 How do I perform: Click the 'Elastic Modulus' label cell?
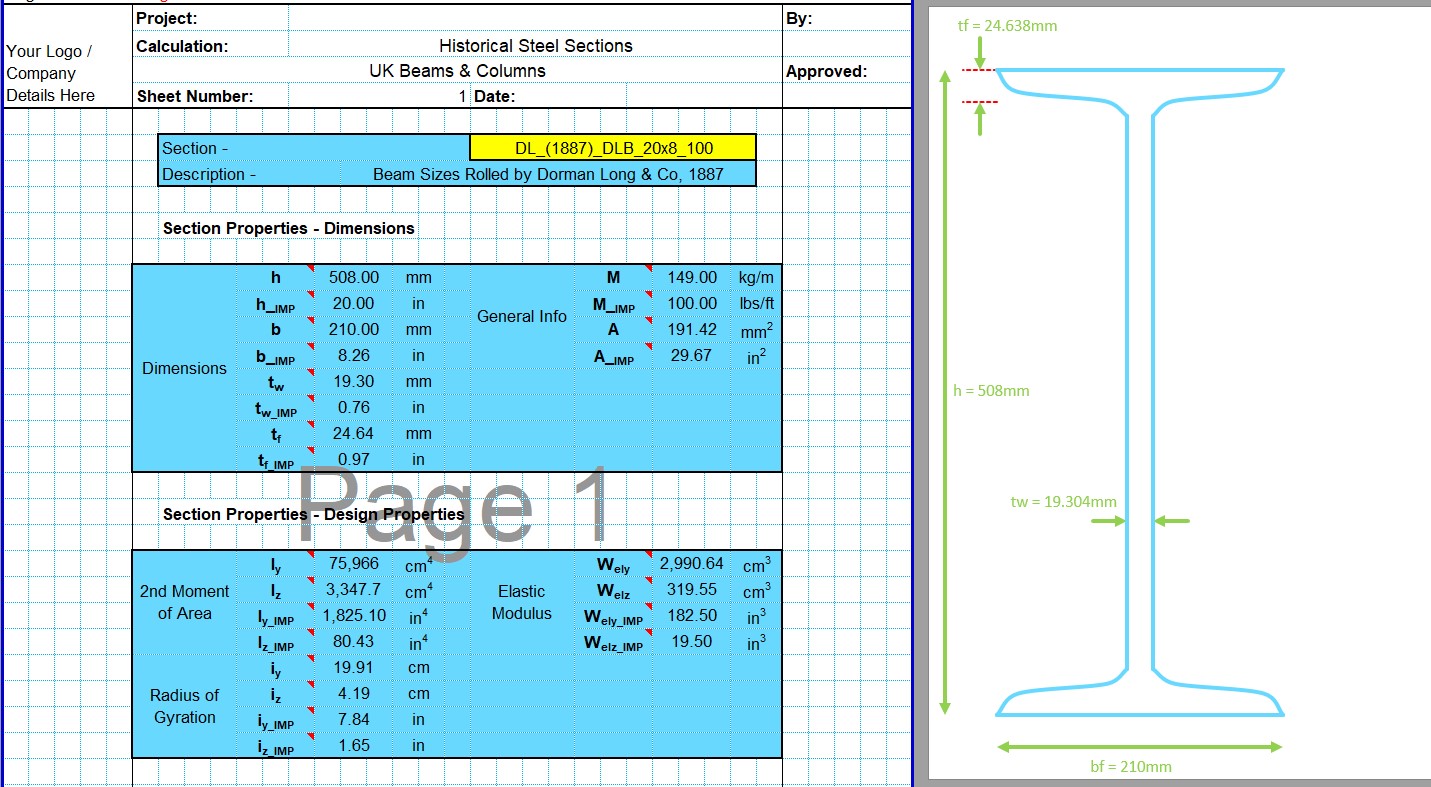pyautogui.click(x=522, y=602)
